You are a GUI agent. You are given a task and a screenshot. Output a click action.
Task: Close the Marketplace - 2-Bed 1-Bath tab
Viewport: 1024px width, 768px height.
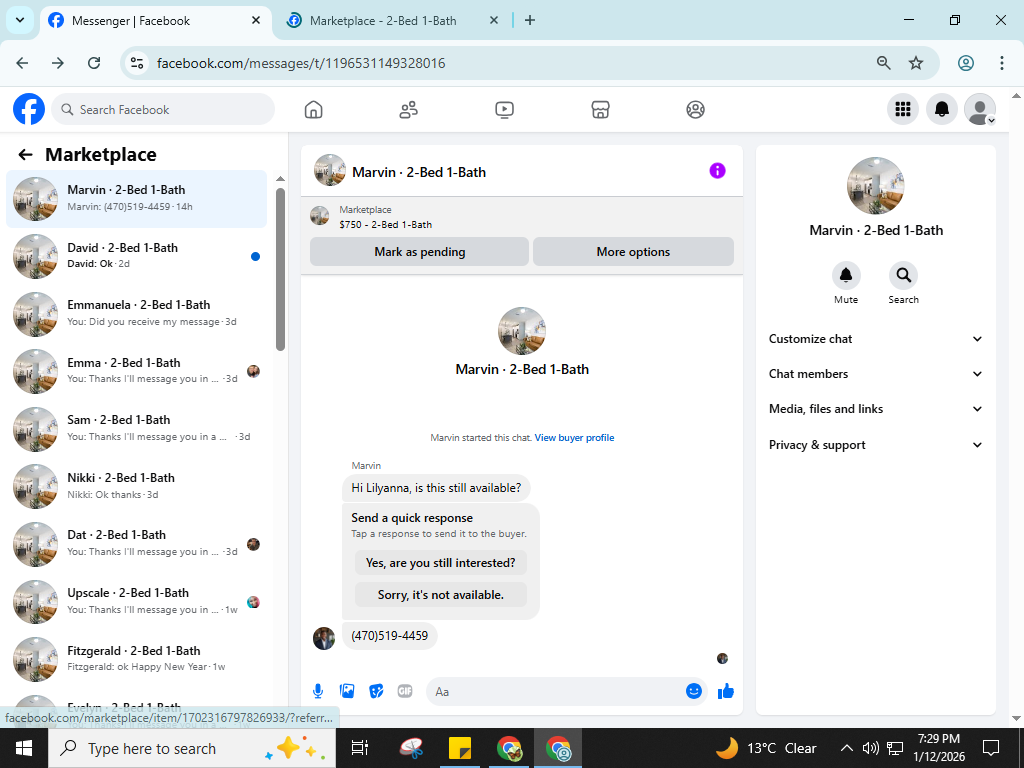494,20
